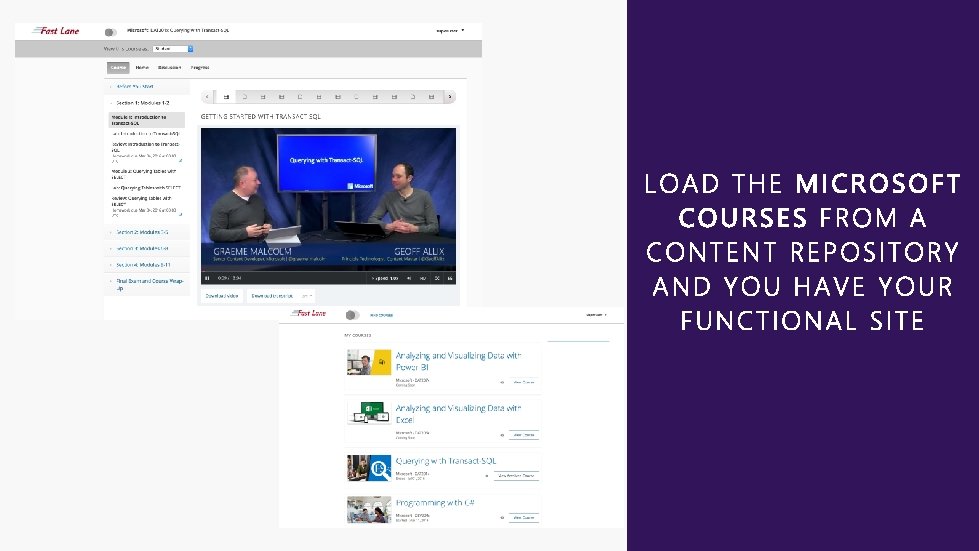Click Programming with C# course thumbnail
The image size is (979, 551).
369,509
